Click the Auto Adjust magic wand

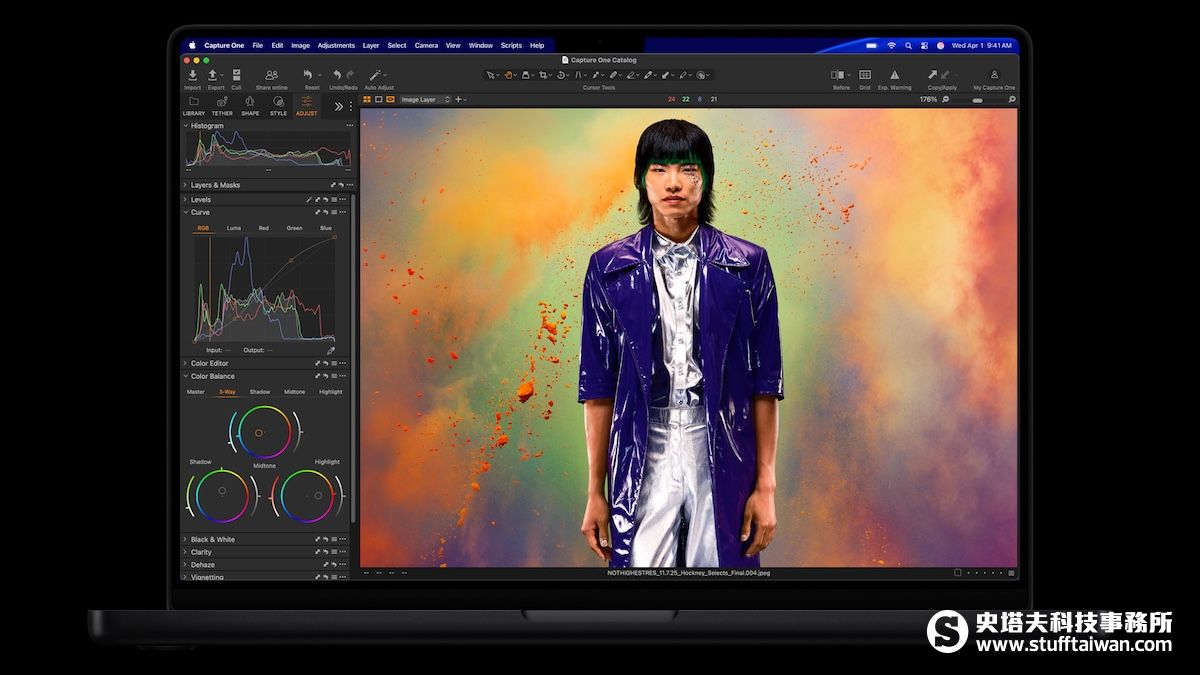pos(377,76)
